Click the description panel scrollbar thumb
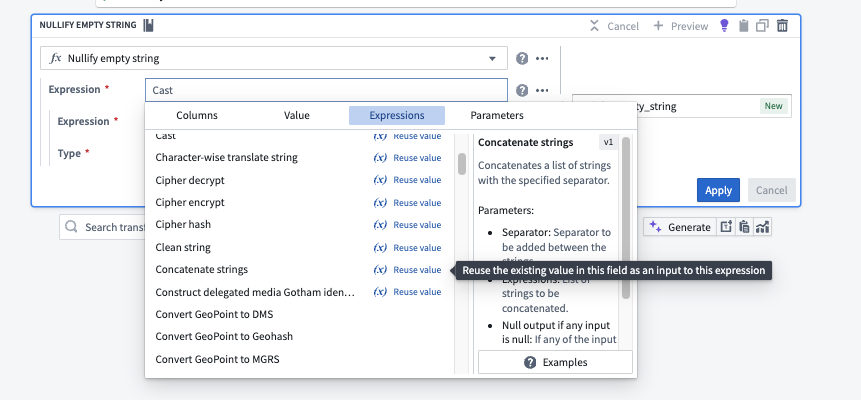861x400 pixels. [x=626, y=218]
